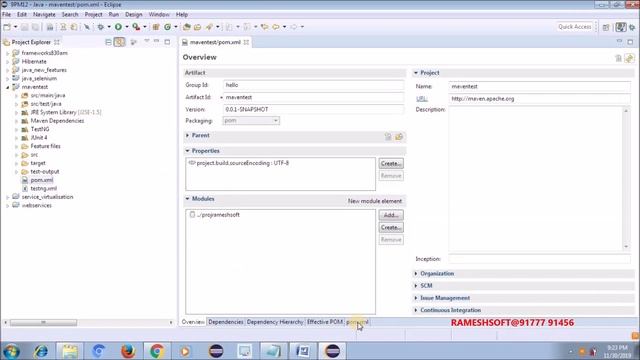Click the Open Type toolbar icon
The image size is (640, 360).
point(187,27)
